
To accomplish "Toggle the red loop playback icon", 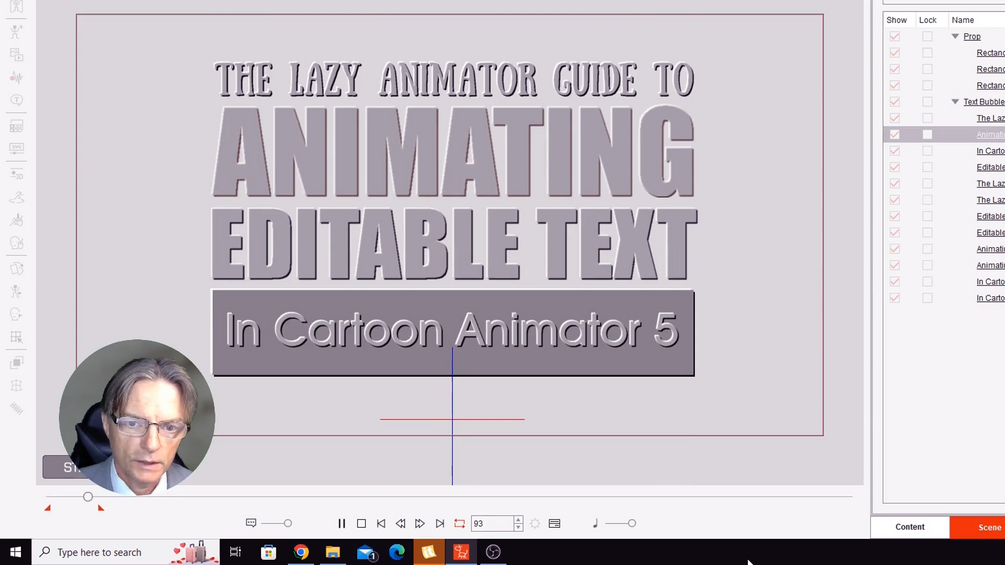I will [x=460, y=523].
